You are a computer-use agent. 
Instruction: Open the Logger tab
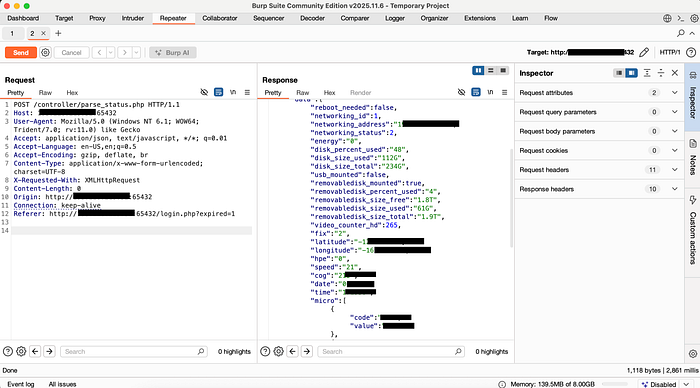click(395, 18)
